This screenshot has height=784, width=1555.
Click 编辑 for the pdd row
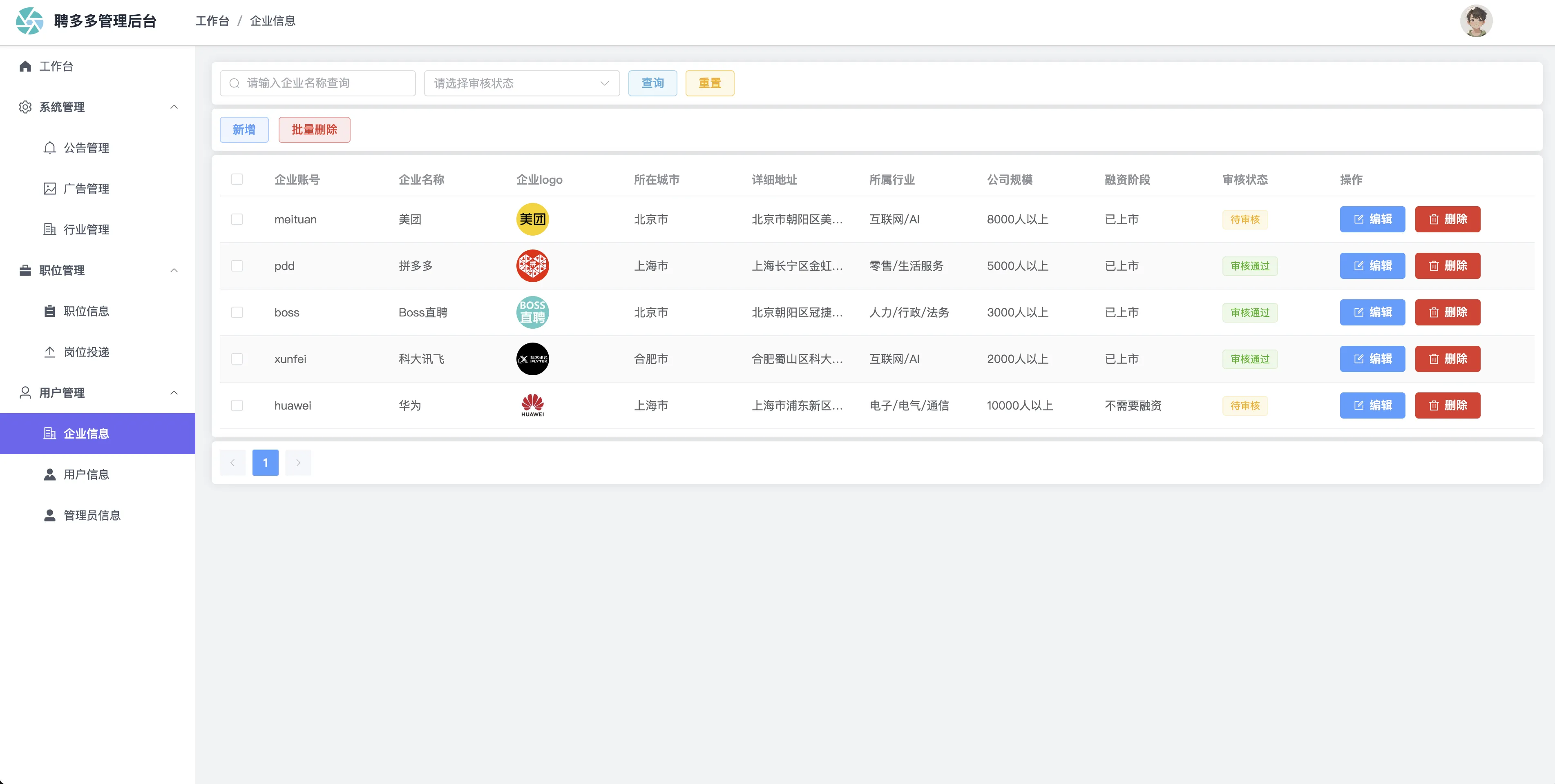(1372, 266)
